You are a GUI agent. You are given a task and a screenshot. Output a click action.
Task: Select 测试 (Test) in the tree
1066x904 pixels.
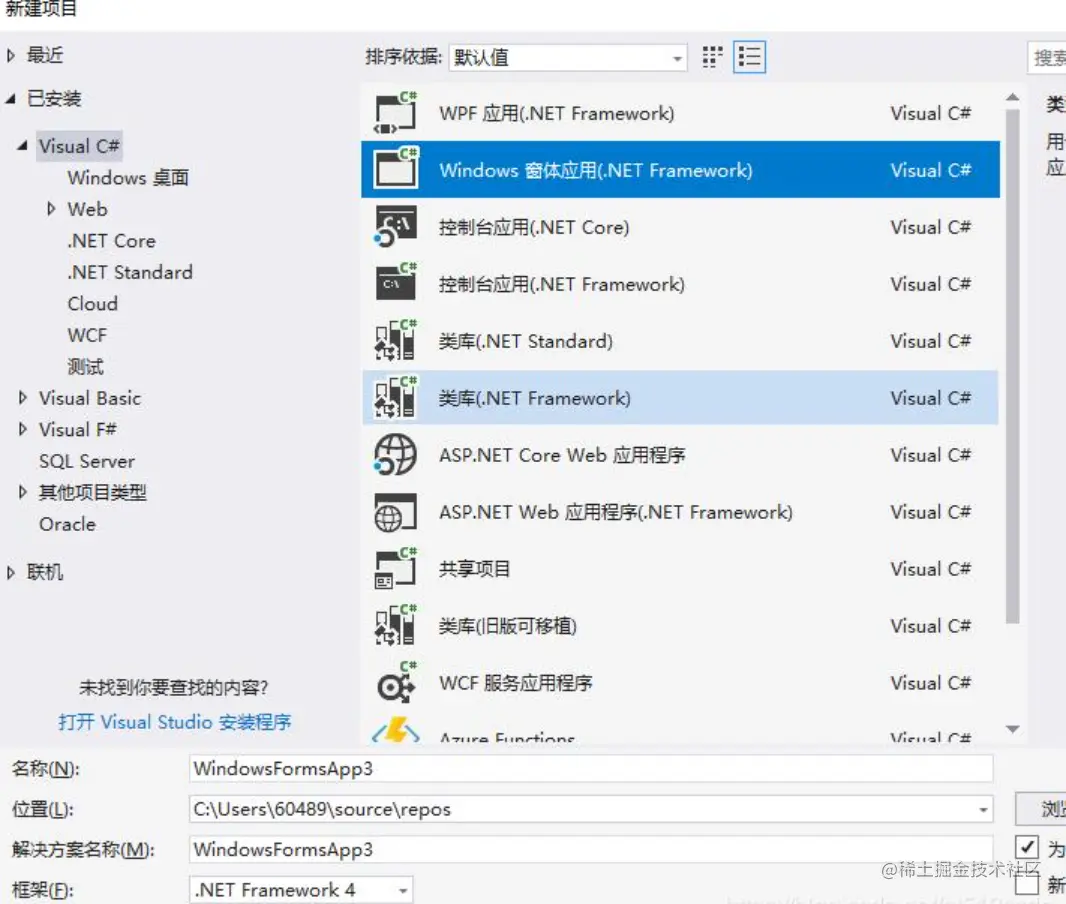tap(86, 367)
